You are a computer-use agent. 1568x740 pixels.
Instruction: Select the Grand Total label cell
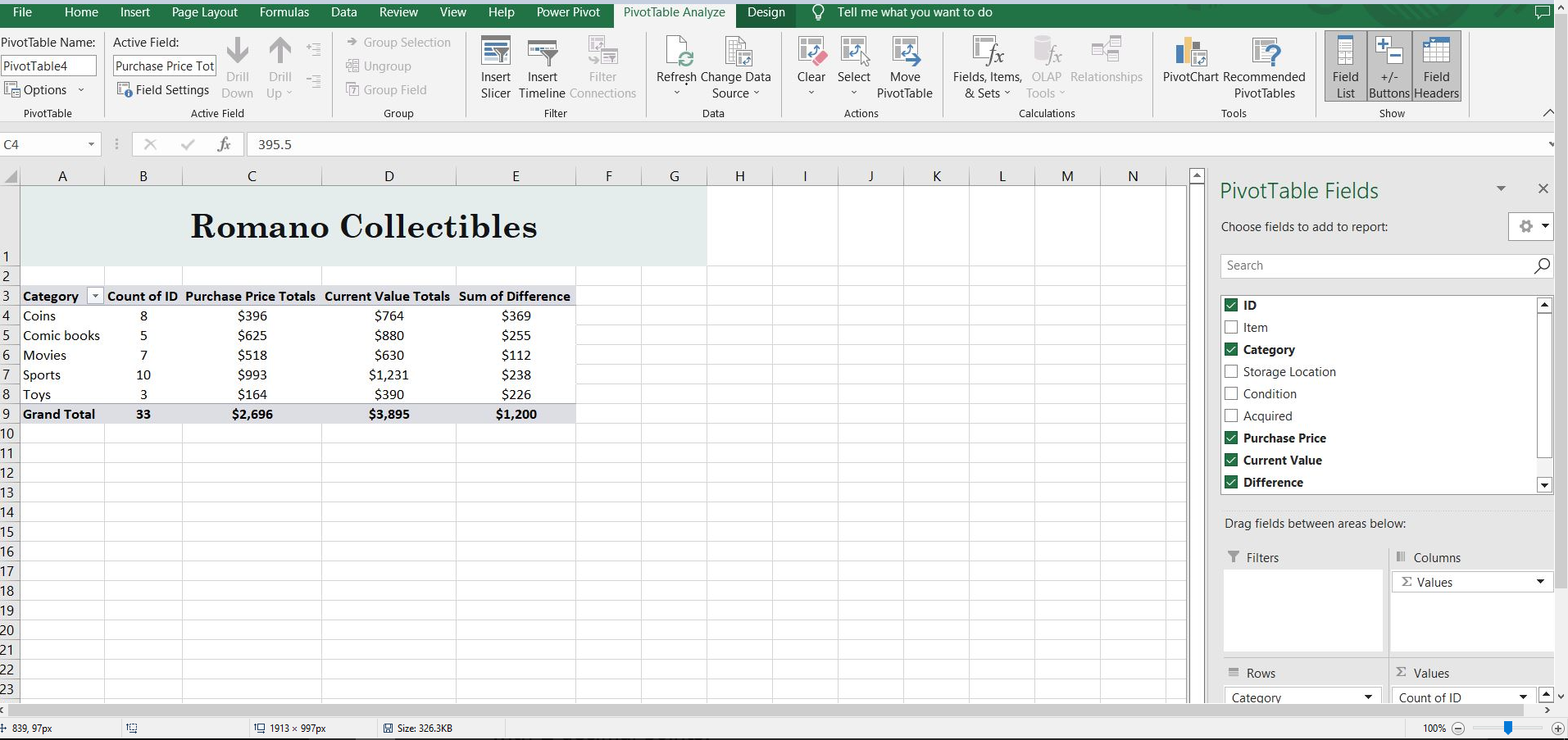tap(62, 414)
